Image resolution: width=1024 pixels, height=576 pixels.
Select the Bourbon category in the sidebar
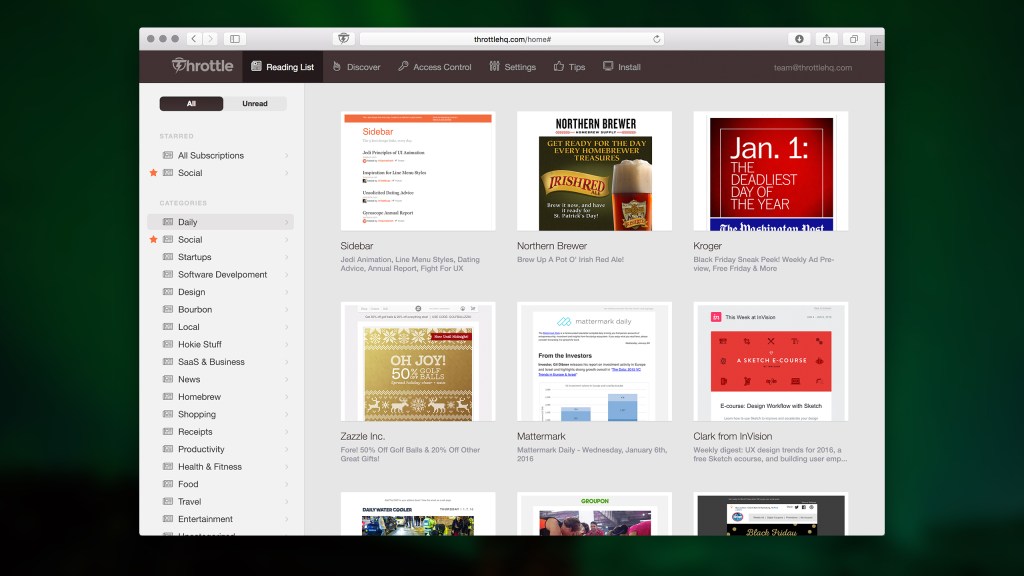point(195,309)
